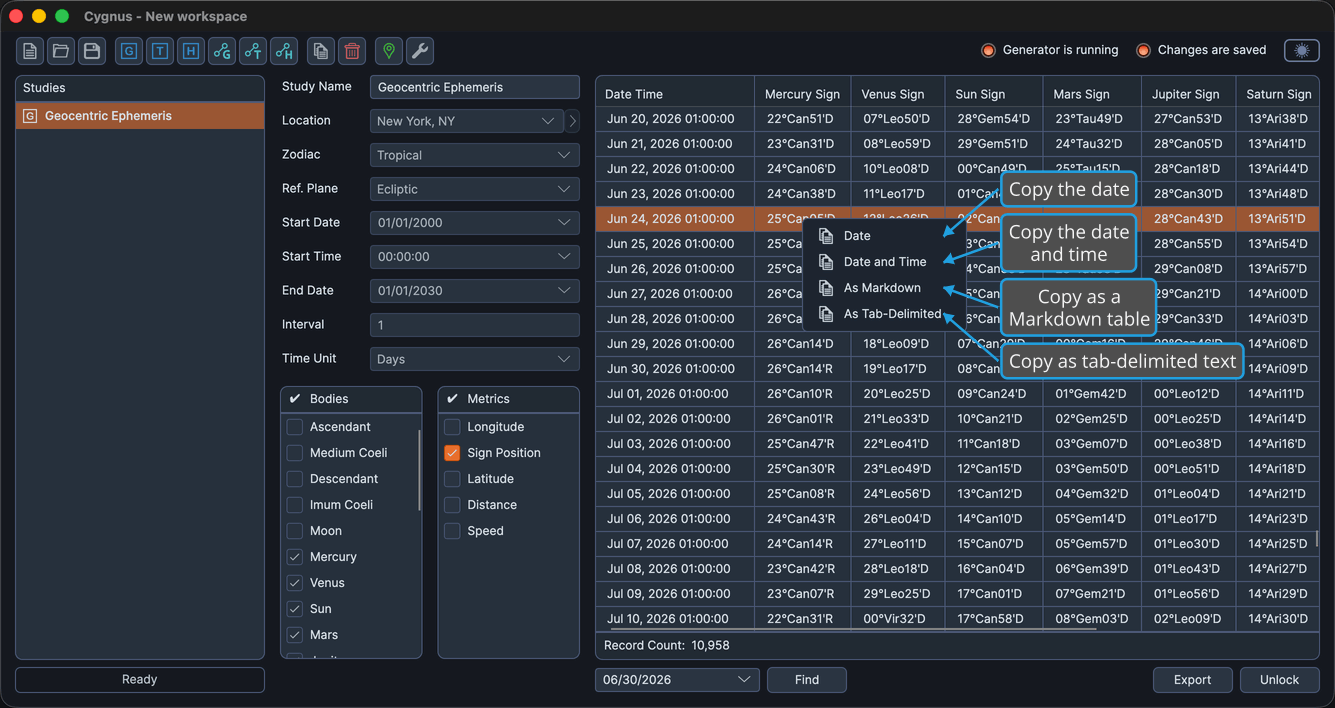Uncheck the Mercury body
1335x708 pixels.
coord(295,557)
